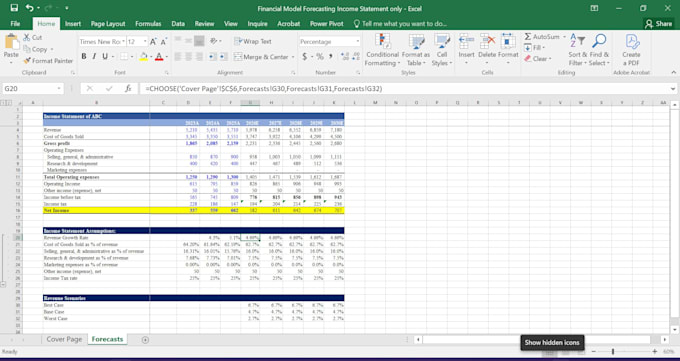Click the Copy icon
680x361 pixels.
point(27,49)
